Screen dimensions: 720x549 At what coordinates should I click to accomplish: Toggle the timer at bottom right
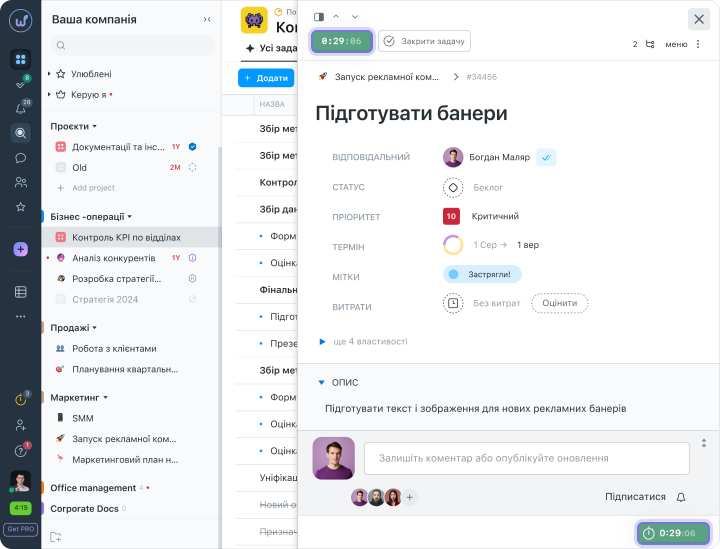pos(673,533)
